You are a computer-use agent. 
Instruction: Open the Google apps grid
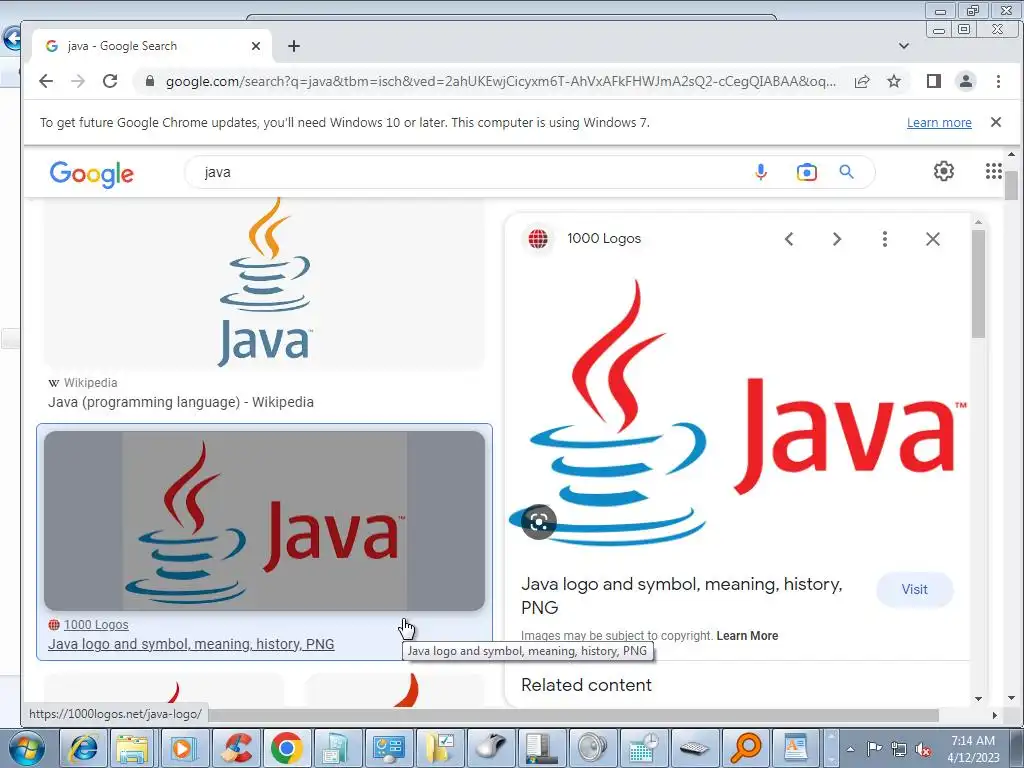pos(993,171)
